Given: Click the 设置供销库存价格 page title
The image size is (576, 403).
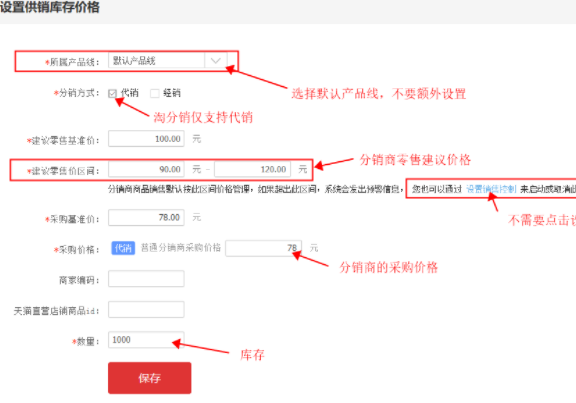Looking at the screenshot, I should [50, 7].
